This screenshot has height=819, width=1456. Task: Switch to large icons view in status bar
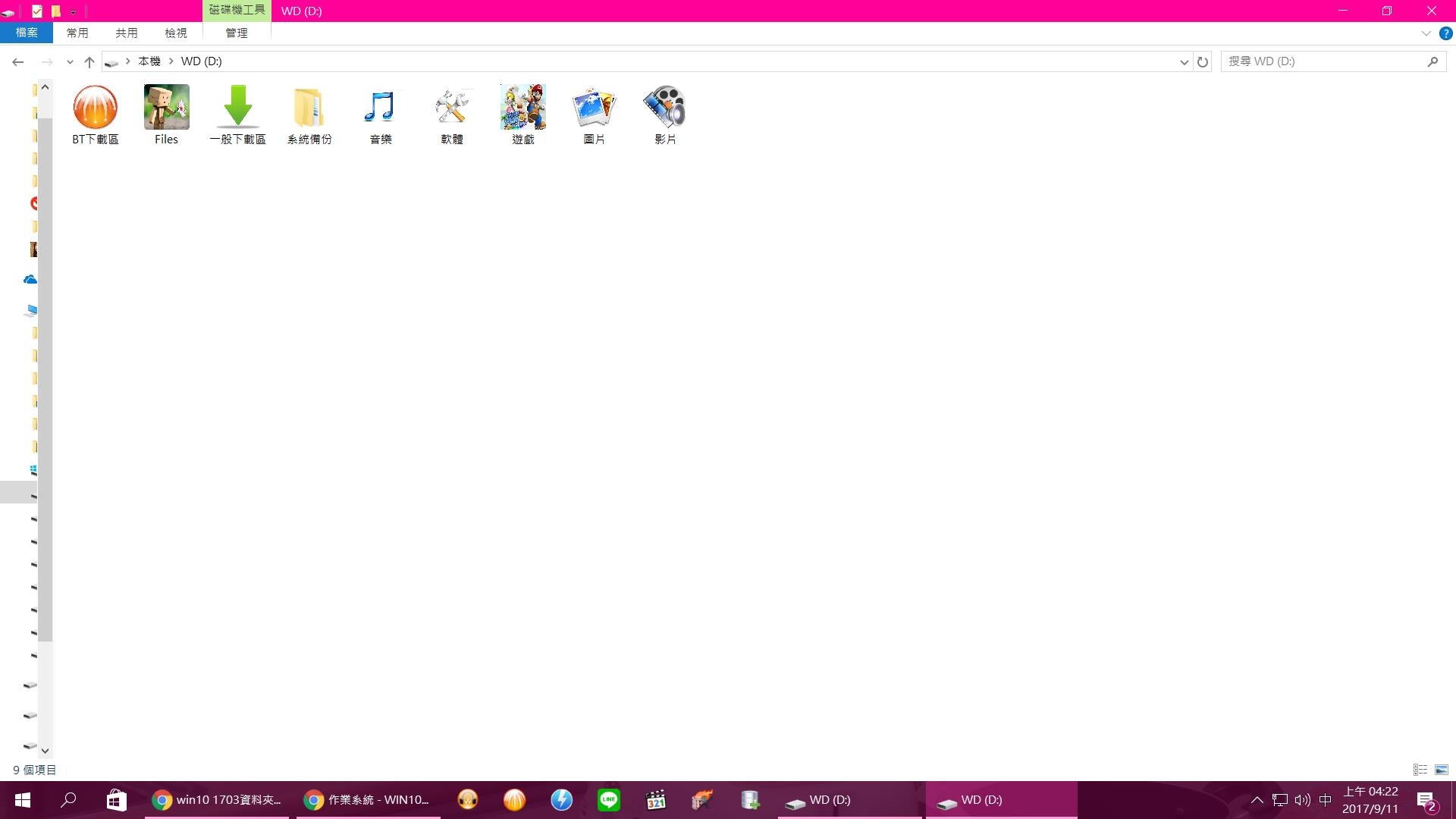point(1442,770)
